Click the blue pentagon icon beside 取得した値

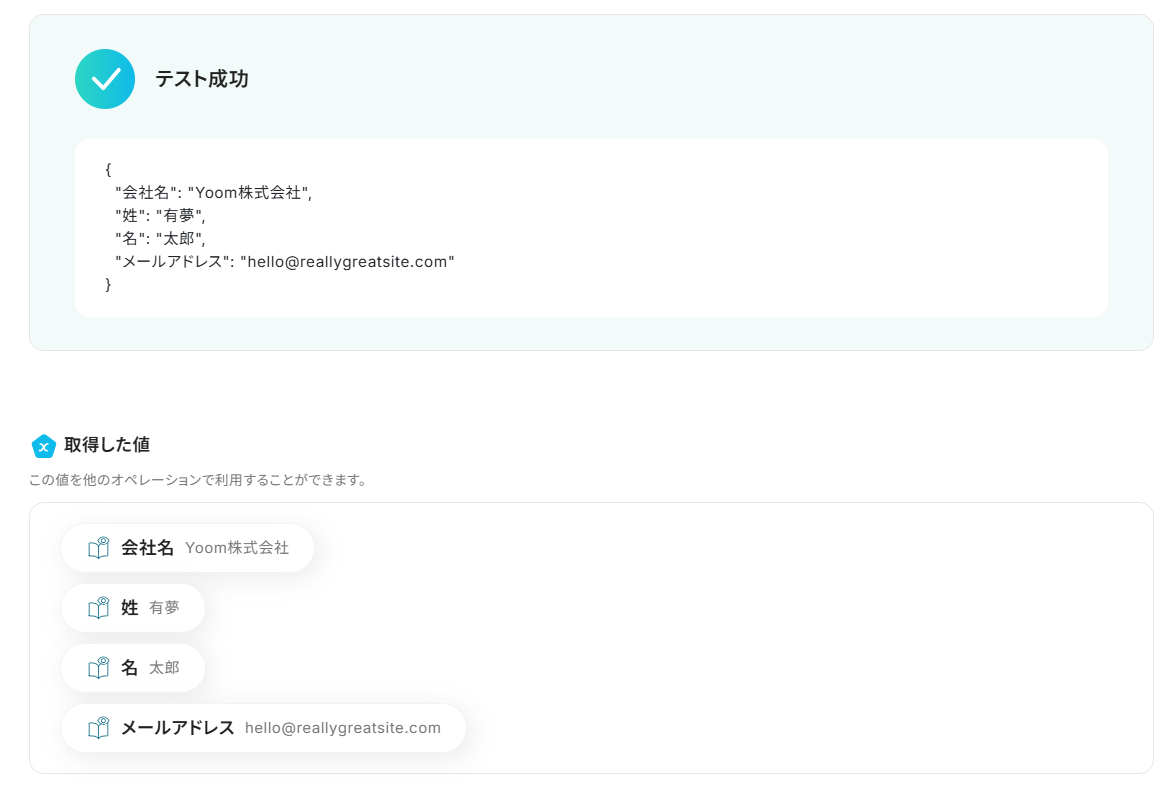[x=43, y=446]
